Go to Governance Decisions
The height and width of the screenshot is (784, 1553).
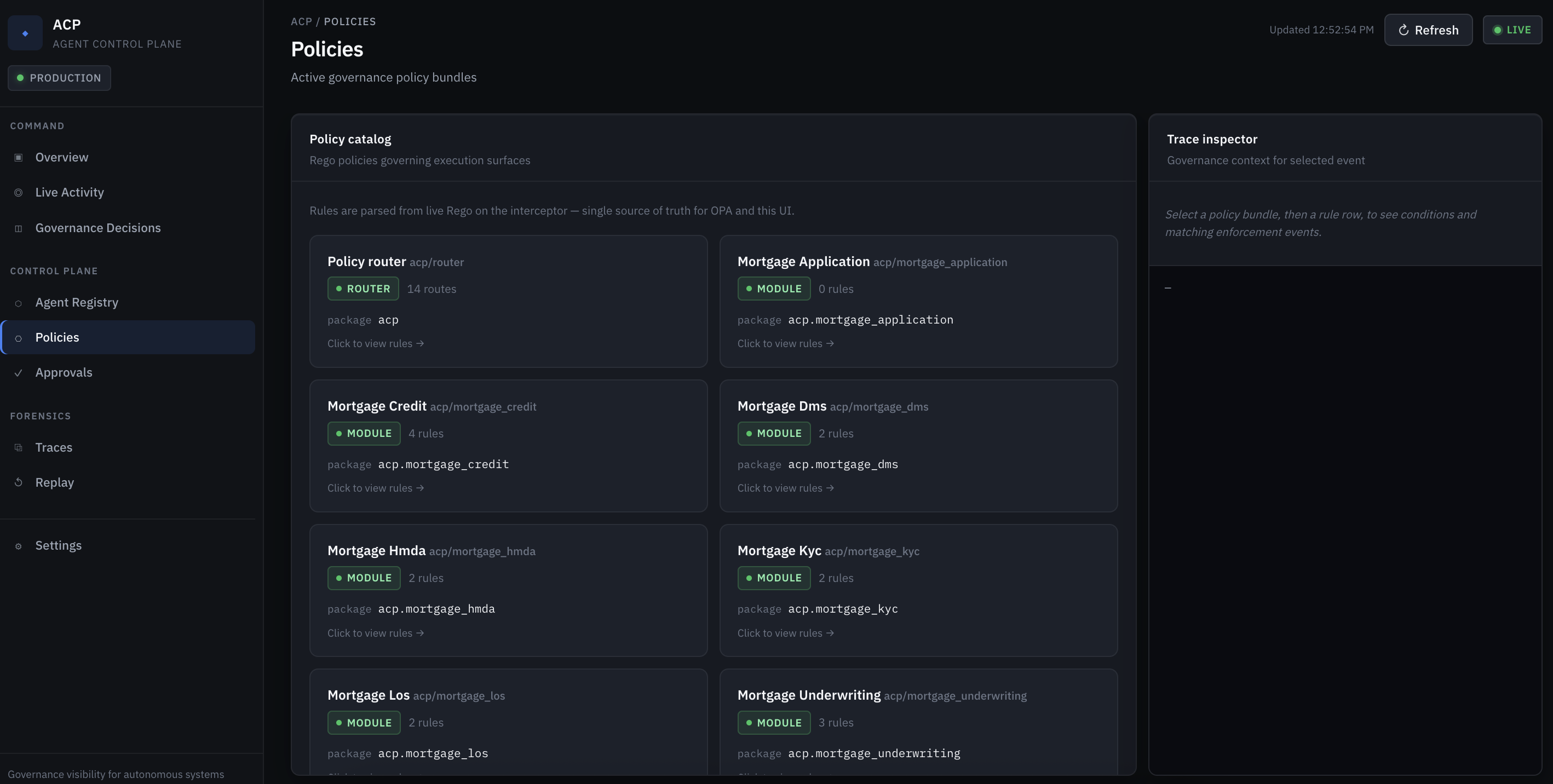click(x=128, y=228)
